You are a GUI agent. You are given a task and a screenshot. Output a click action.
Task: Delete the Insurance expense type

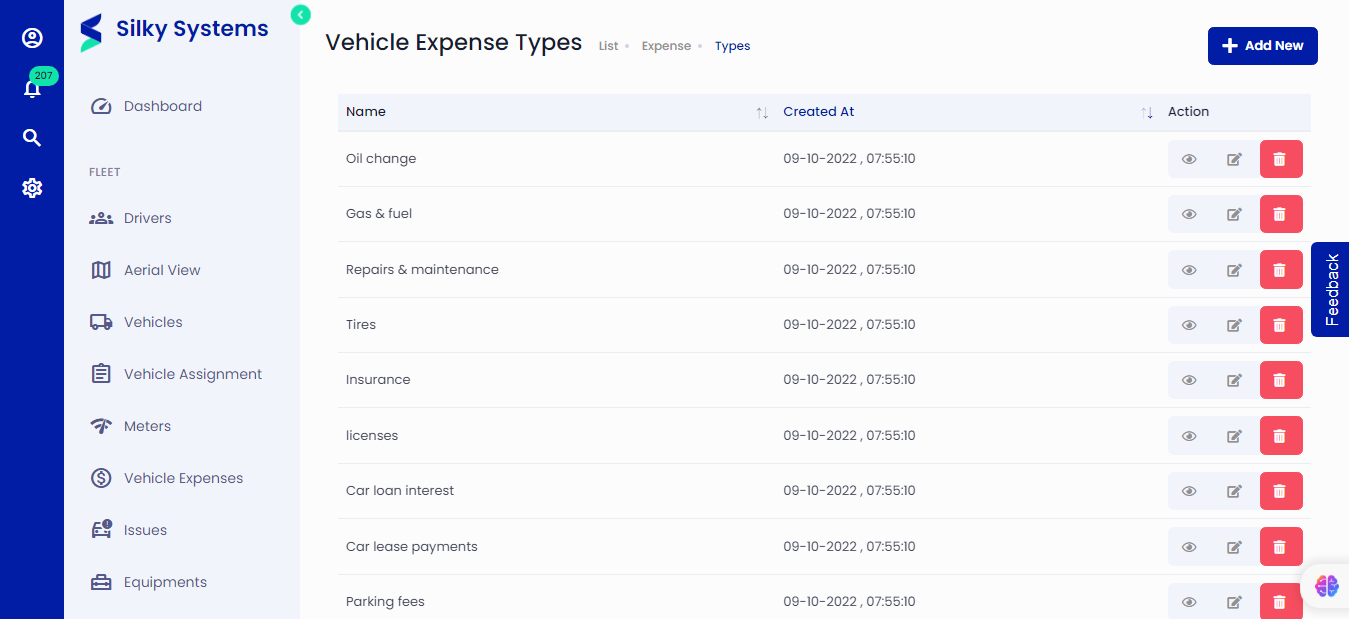click(1281, 380)
